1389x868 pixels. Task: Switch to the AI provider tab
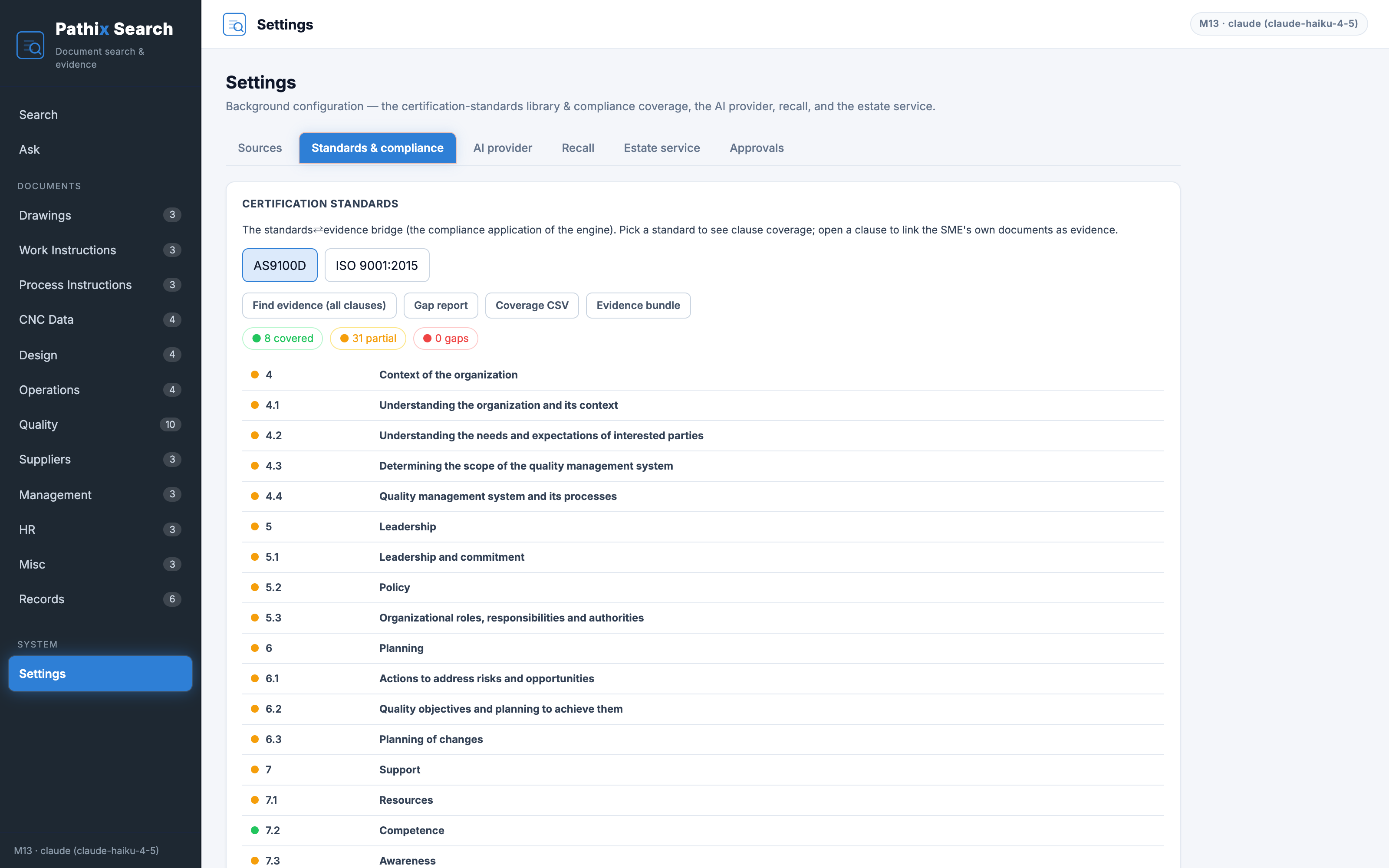click(503, 148)
